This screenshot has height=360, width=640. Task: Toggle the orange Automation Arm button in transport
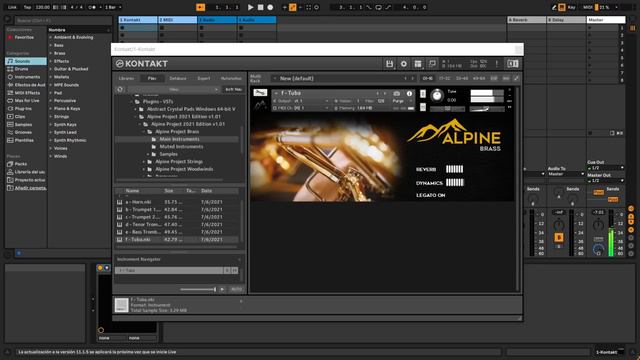point(293,7)
